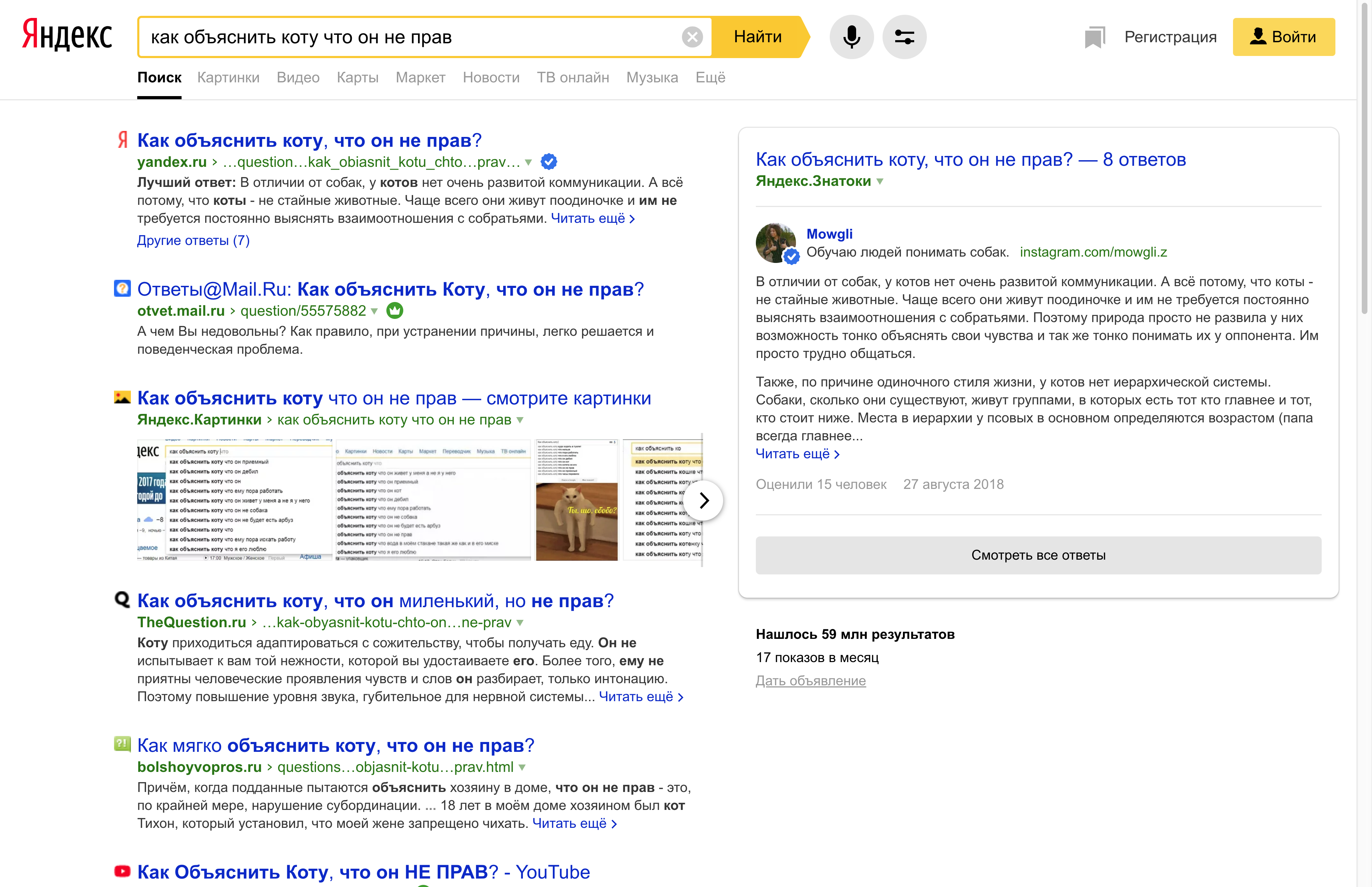1372x887 pixels.
Task: Expand the bolshoyvopros.ru result dropdown arrow
Action: (522, 767)
